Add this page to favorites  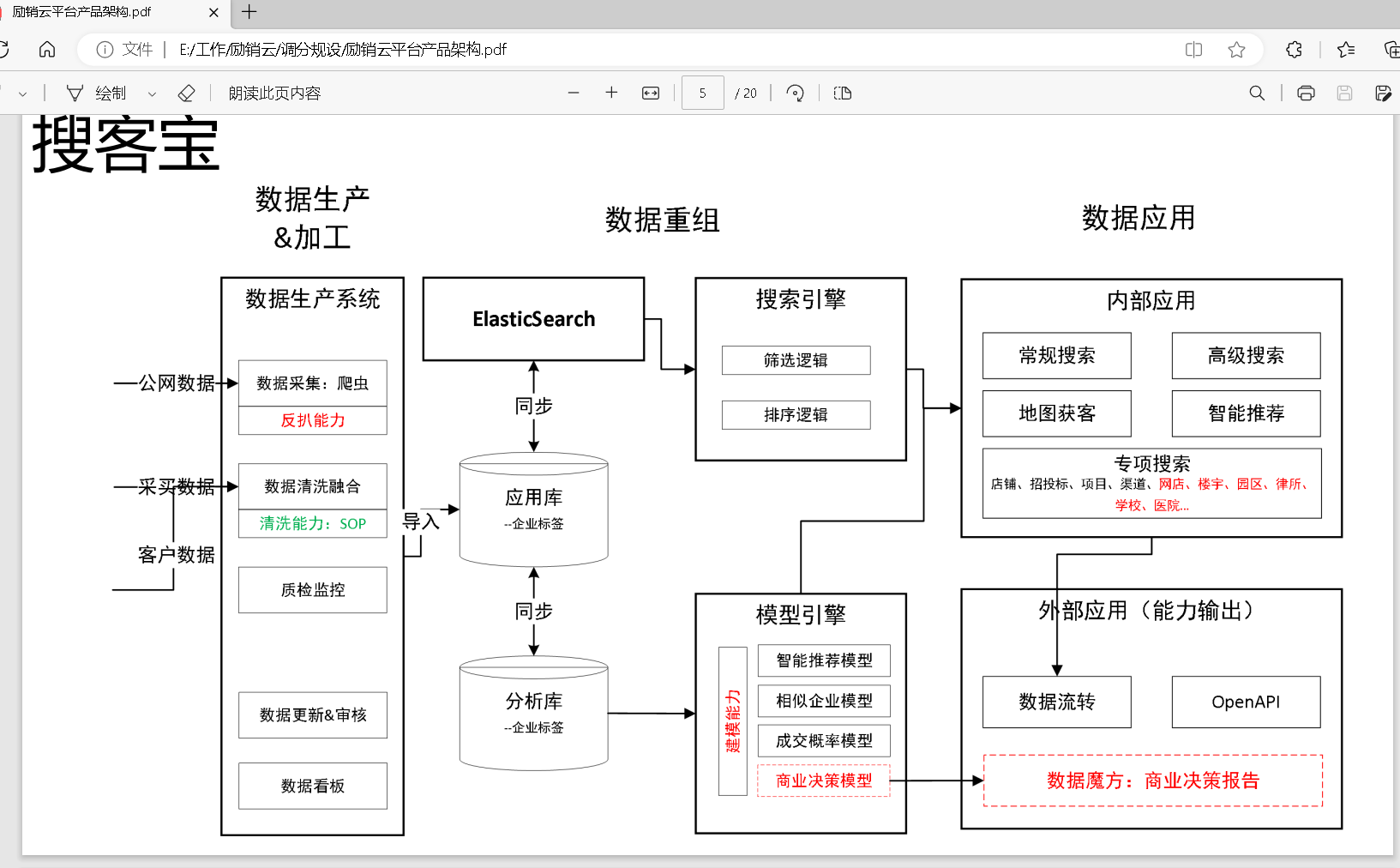click(1236, 50)
